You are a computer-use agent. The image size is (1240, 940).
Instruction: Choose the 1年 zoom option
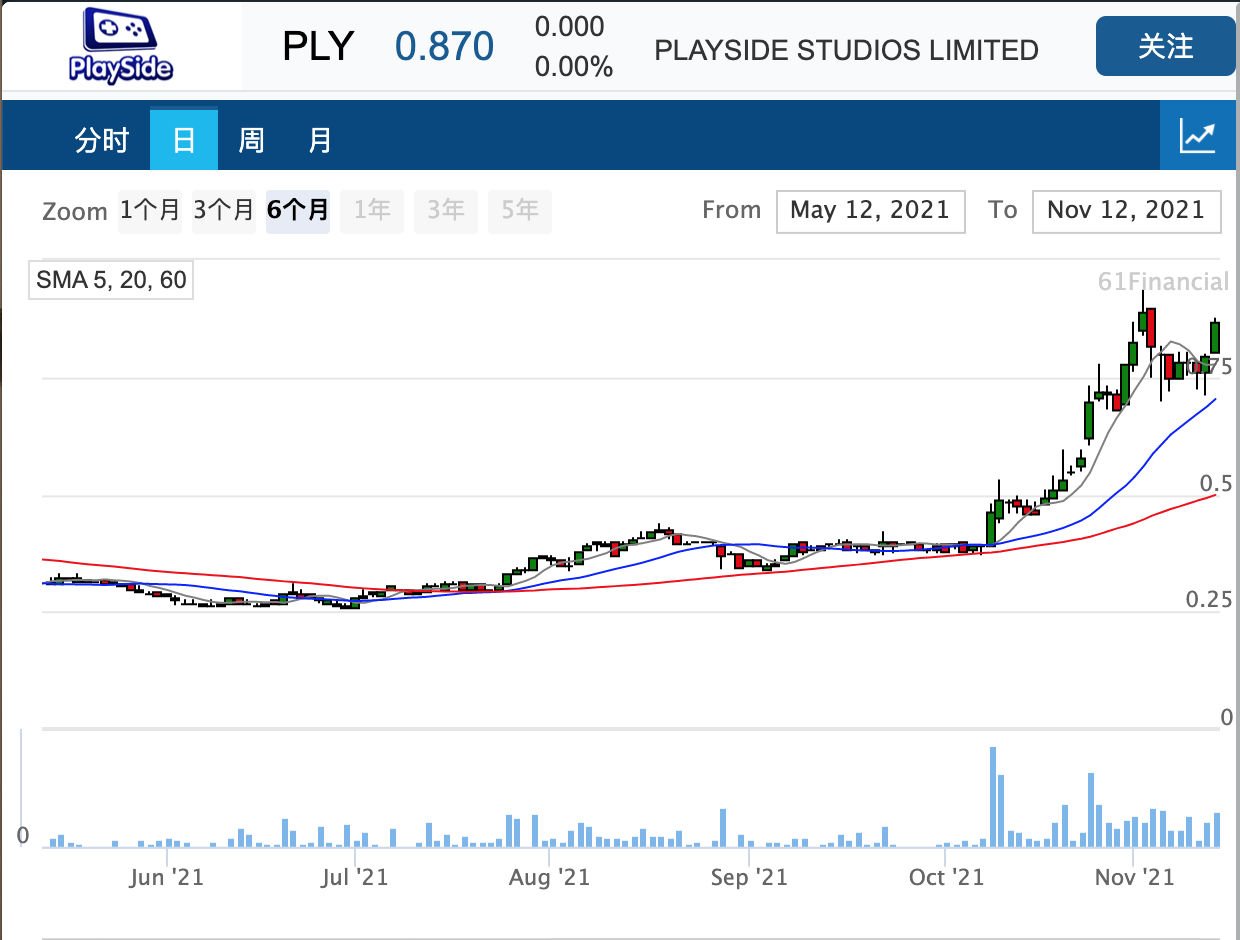[x=372, y=210]
